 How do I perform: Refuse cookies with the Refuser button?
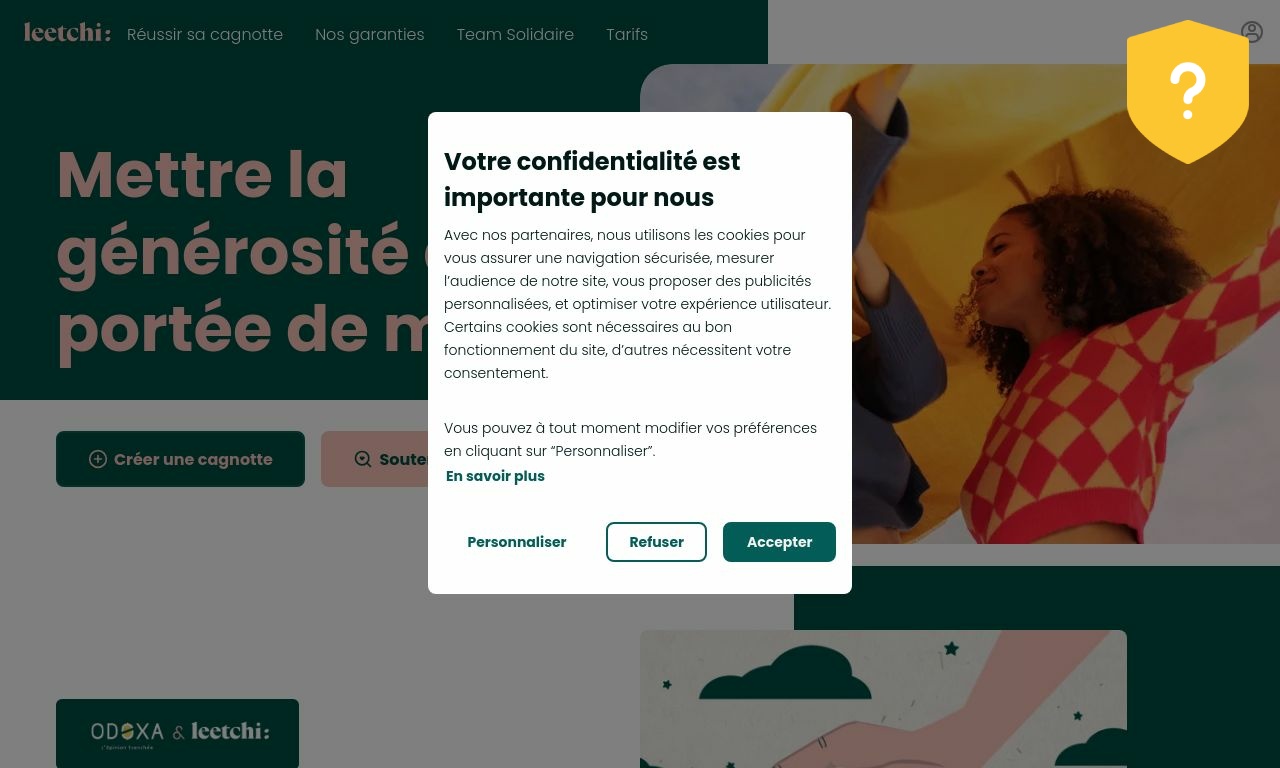[x=656, y=542]
